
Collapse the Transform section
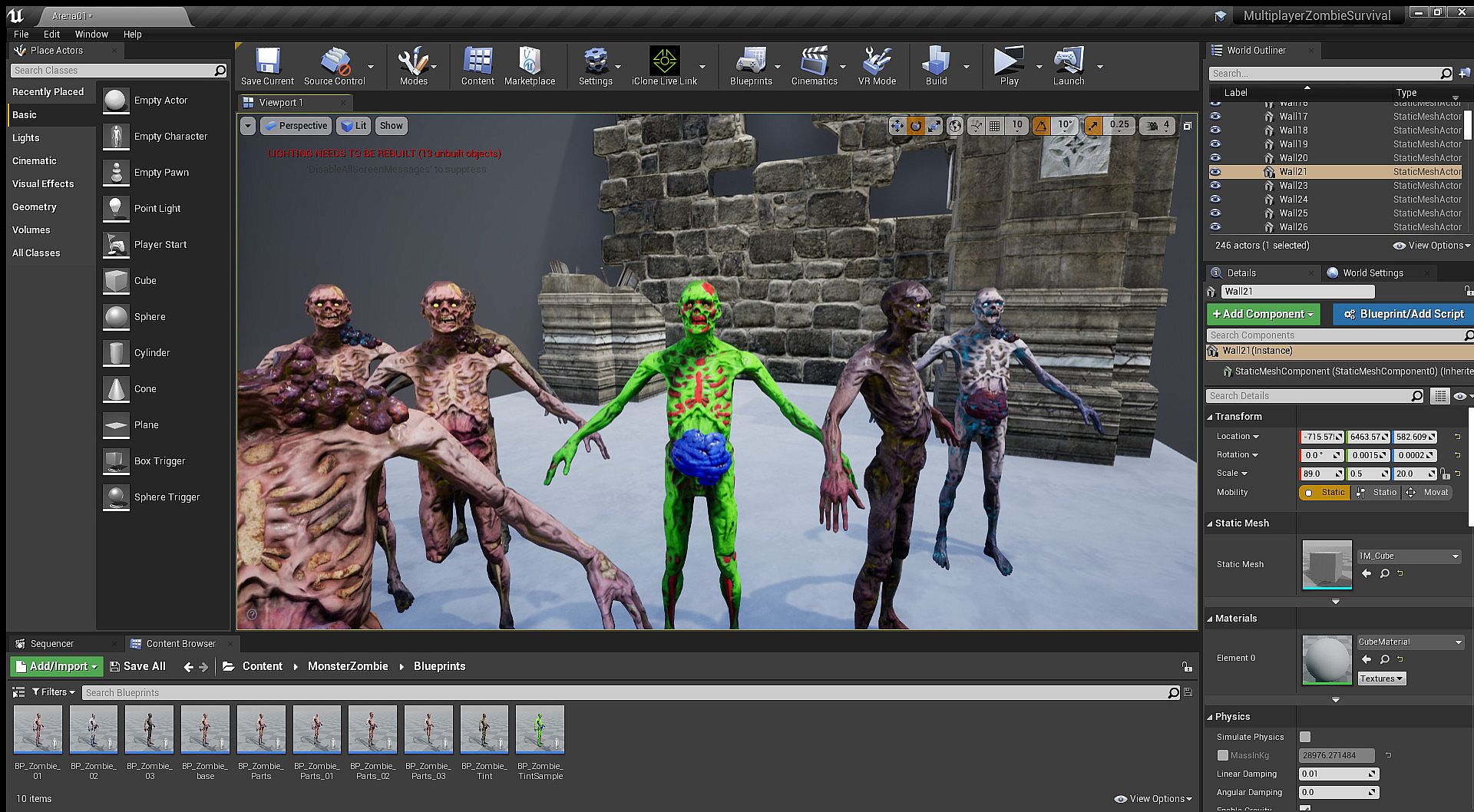[x=1211, y=417]
